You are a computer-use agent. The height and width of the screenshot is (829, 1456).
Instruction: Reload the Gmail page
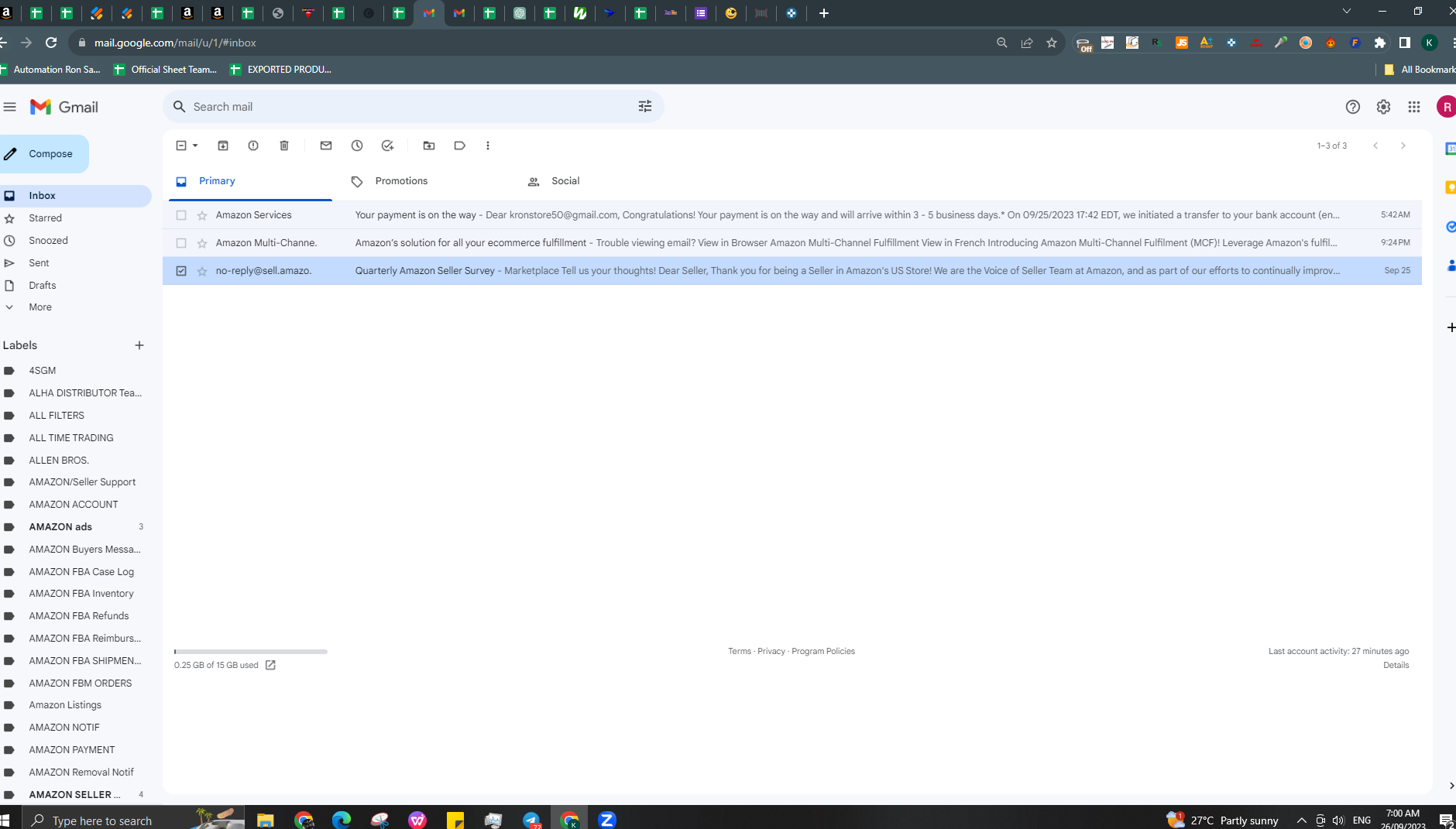click(51, 43)
